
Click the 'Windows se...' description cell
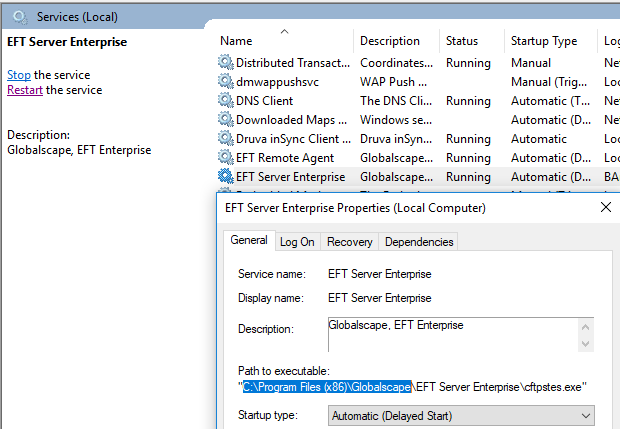[396, 120]
